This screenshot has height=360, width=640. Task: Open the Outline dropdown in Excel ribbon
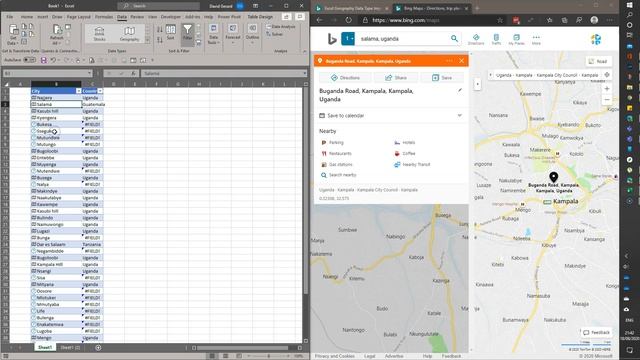coord(252,34)
